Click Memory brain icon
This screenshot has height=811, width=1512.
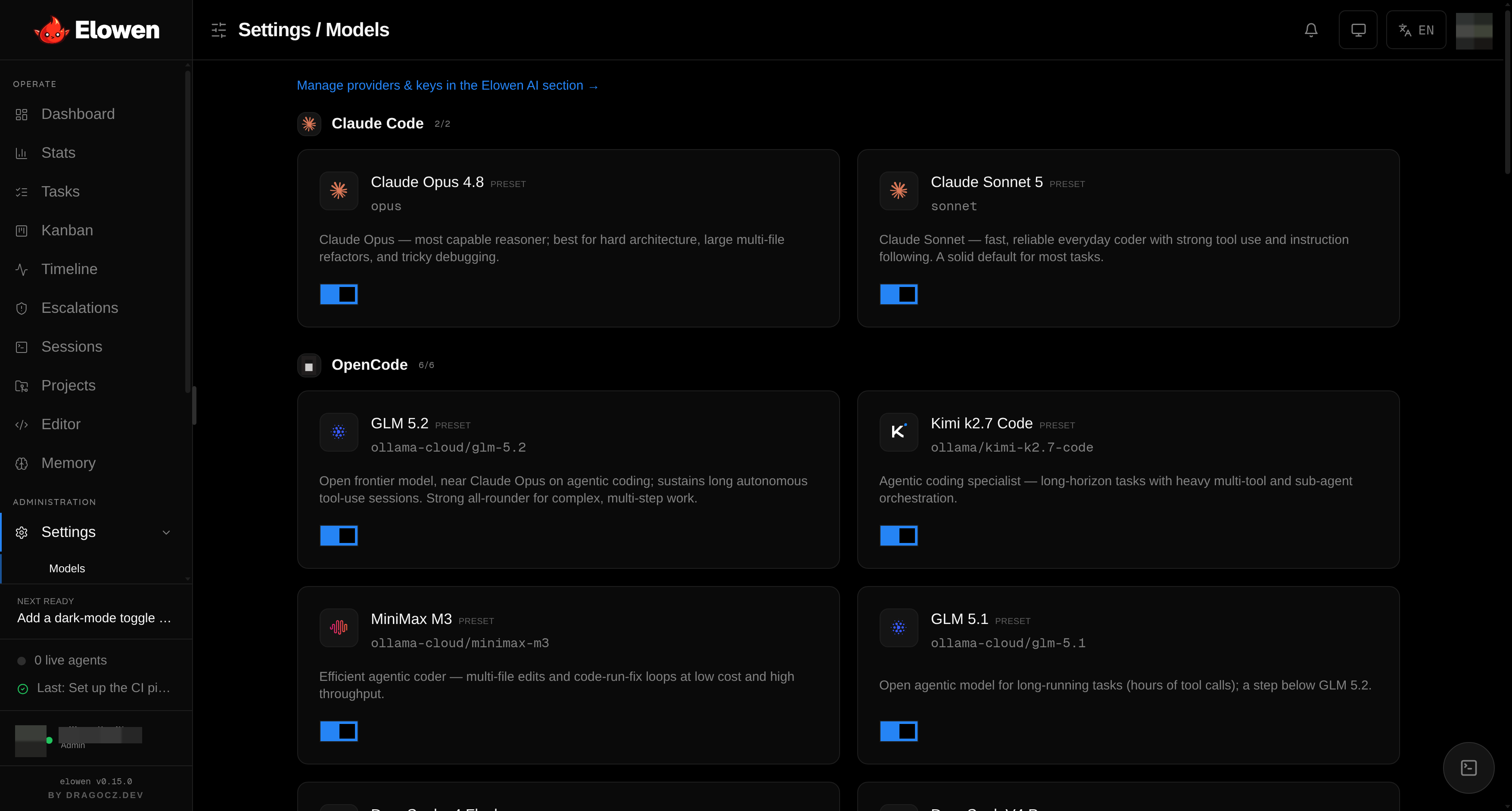coord(22,463)
